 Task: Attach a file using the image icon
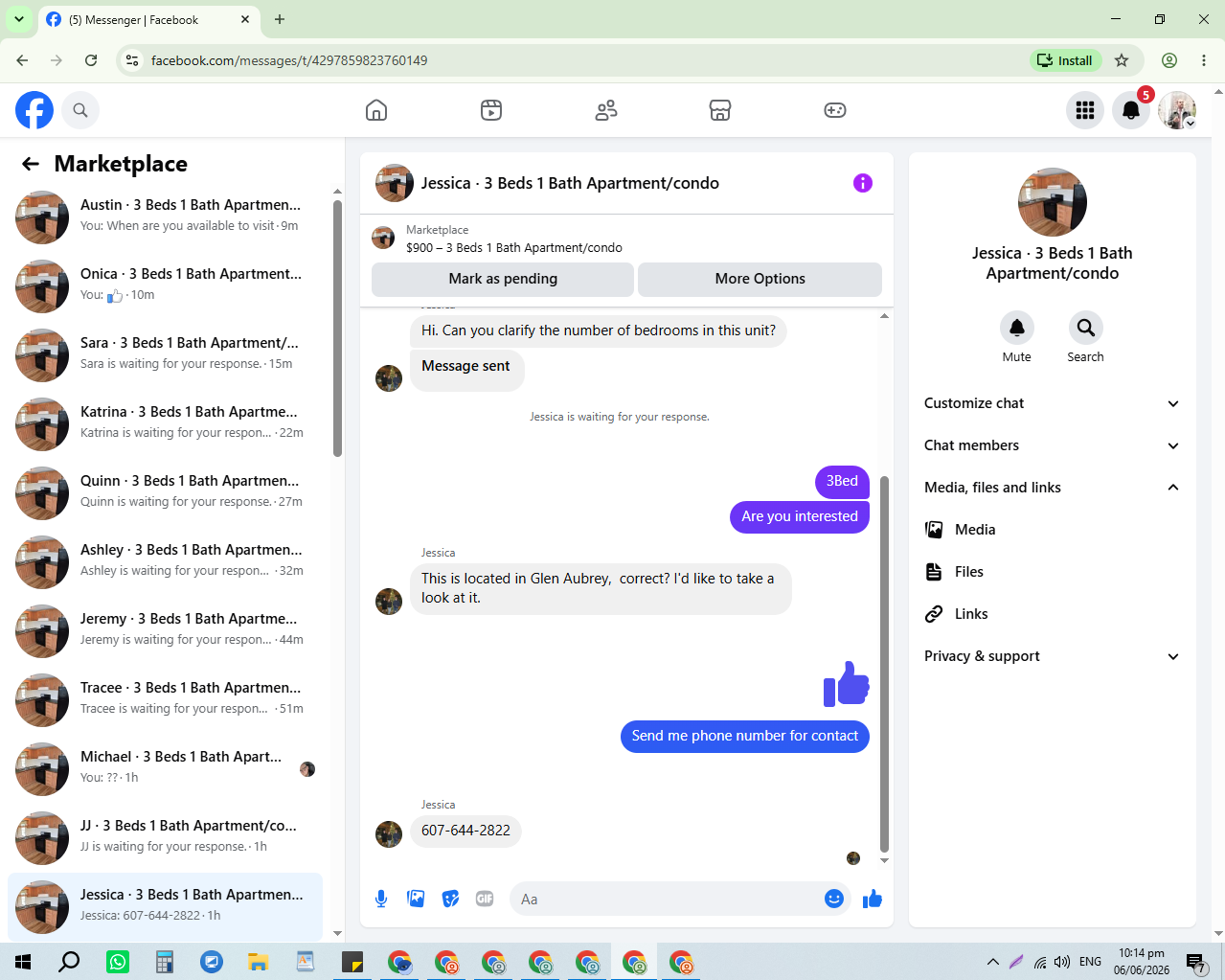point(416,899)
